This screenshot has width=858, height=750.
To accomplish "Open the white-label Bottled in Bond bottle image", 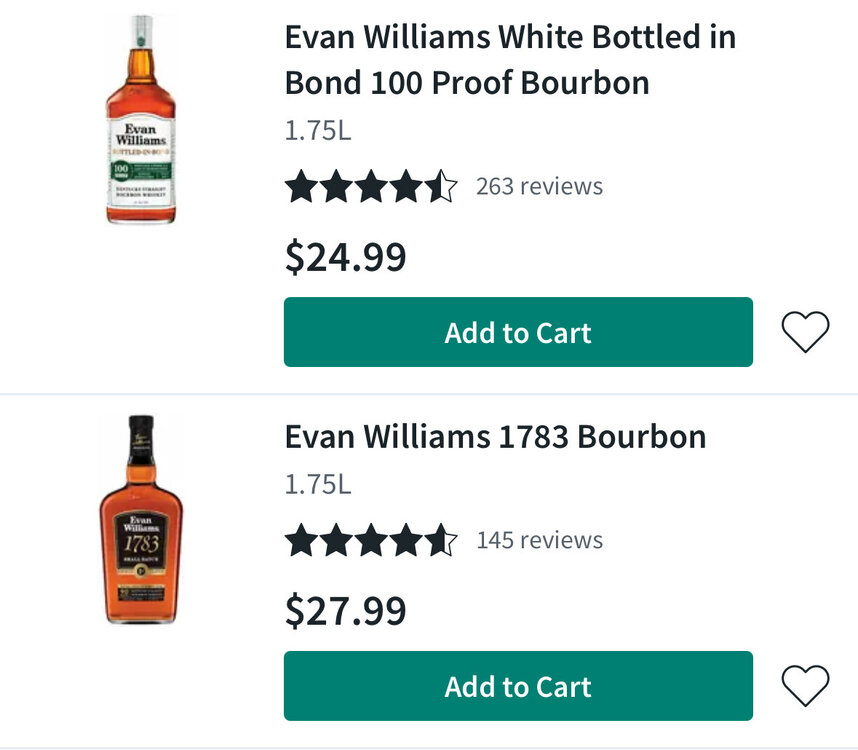I will (x=141, y=119).
